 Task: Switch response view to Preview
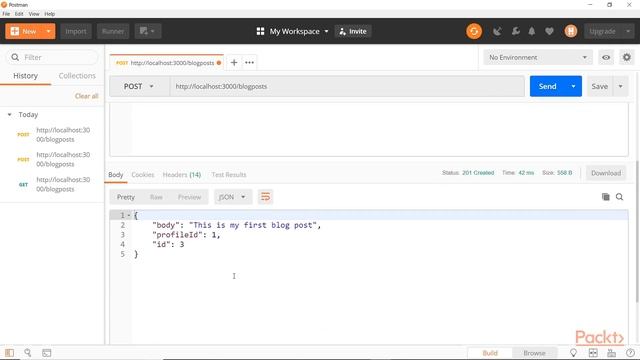189,197
